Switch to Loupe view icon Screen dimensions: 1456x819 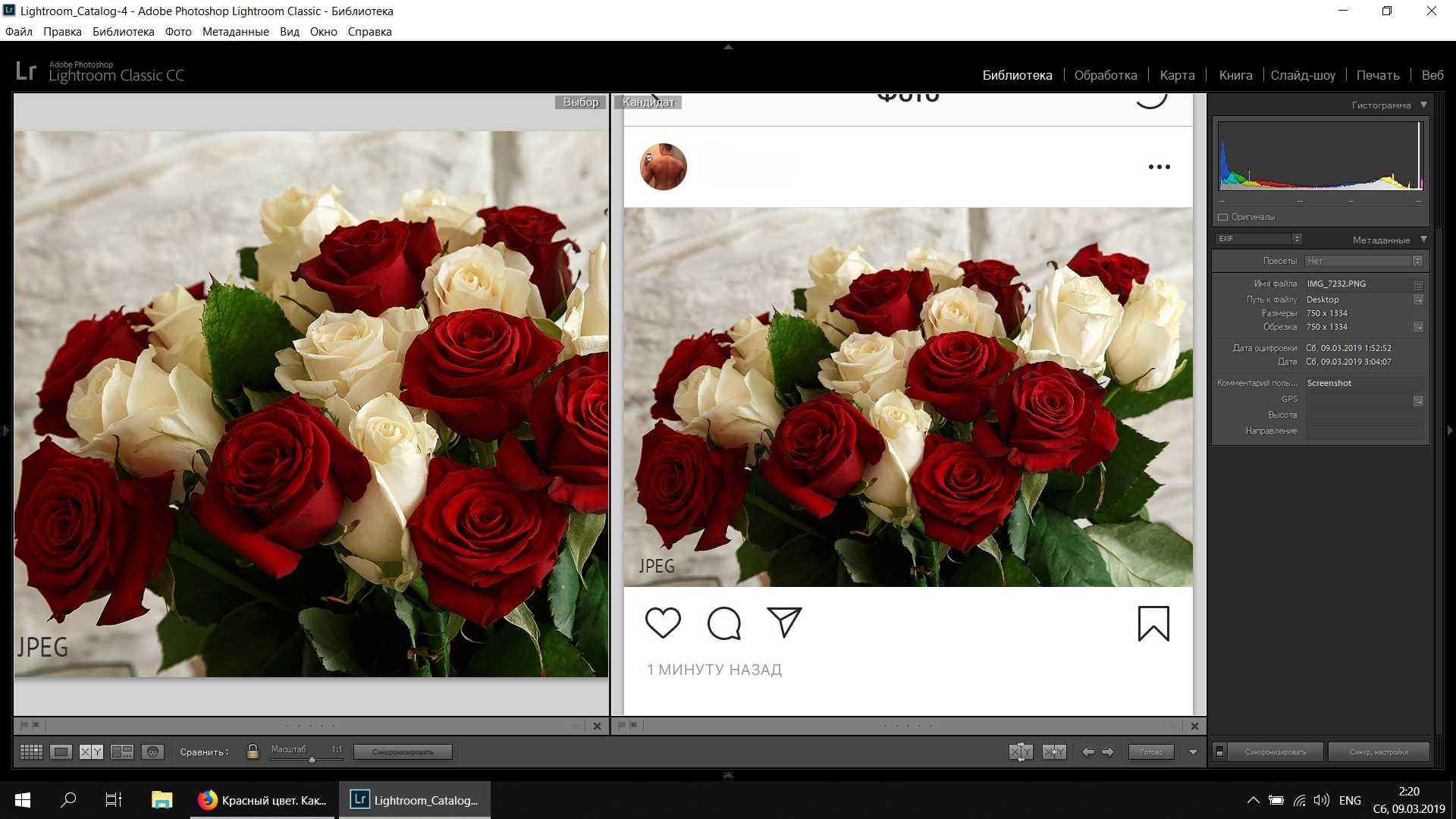pyautogui.click(x=61, y=752)
